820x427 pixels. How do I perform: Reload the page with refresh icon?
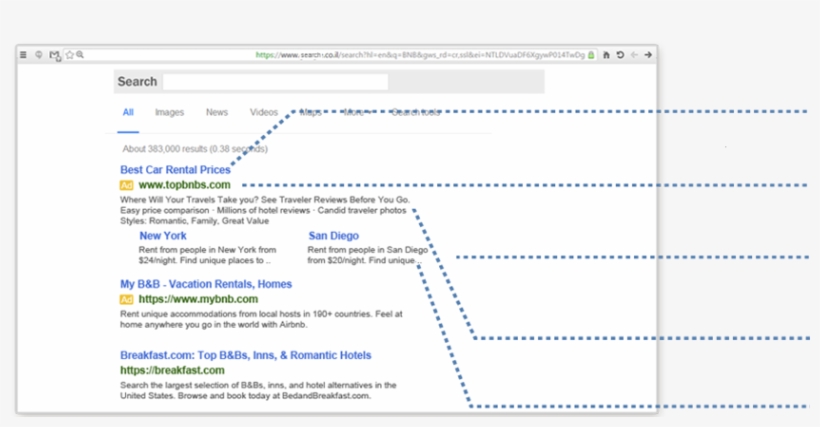tap(620, 55)
